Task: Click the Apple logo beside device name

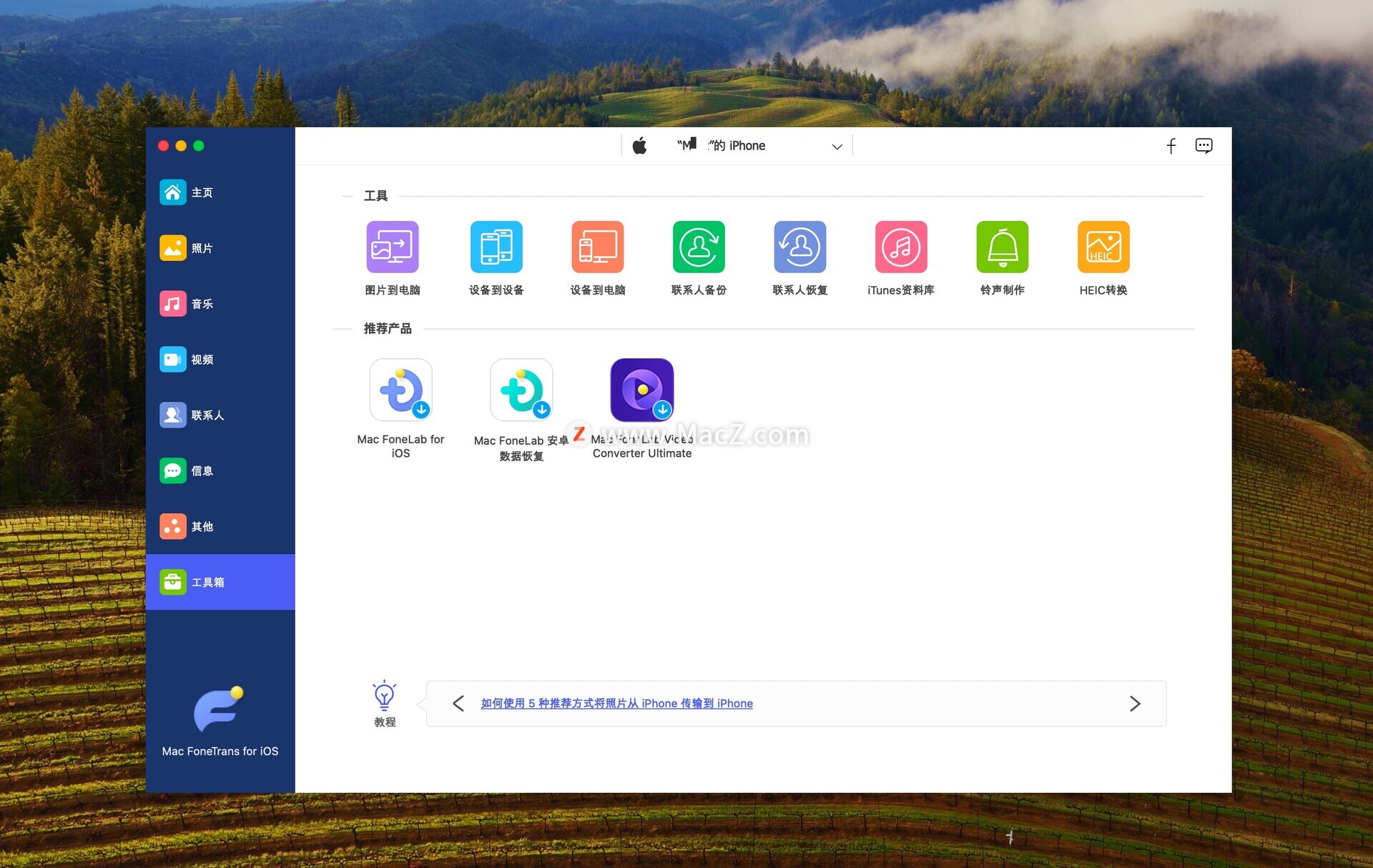Action: (639, 146)
